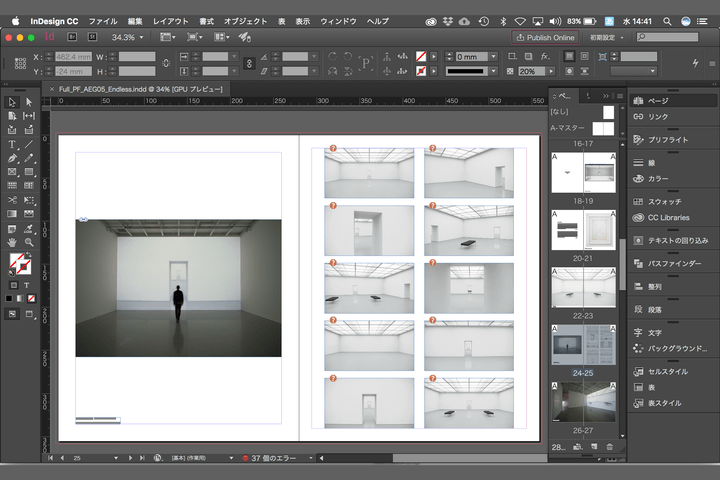Switch to the Hand tool
This screenshot has height=480, width=720.
click(x=12, y=242)
